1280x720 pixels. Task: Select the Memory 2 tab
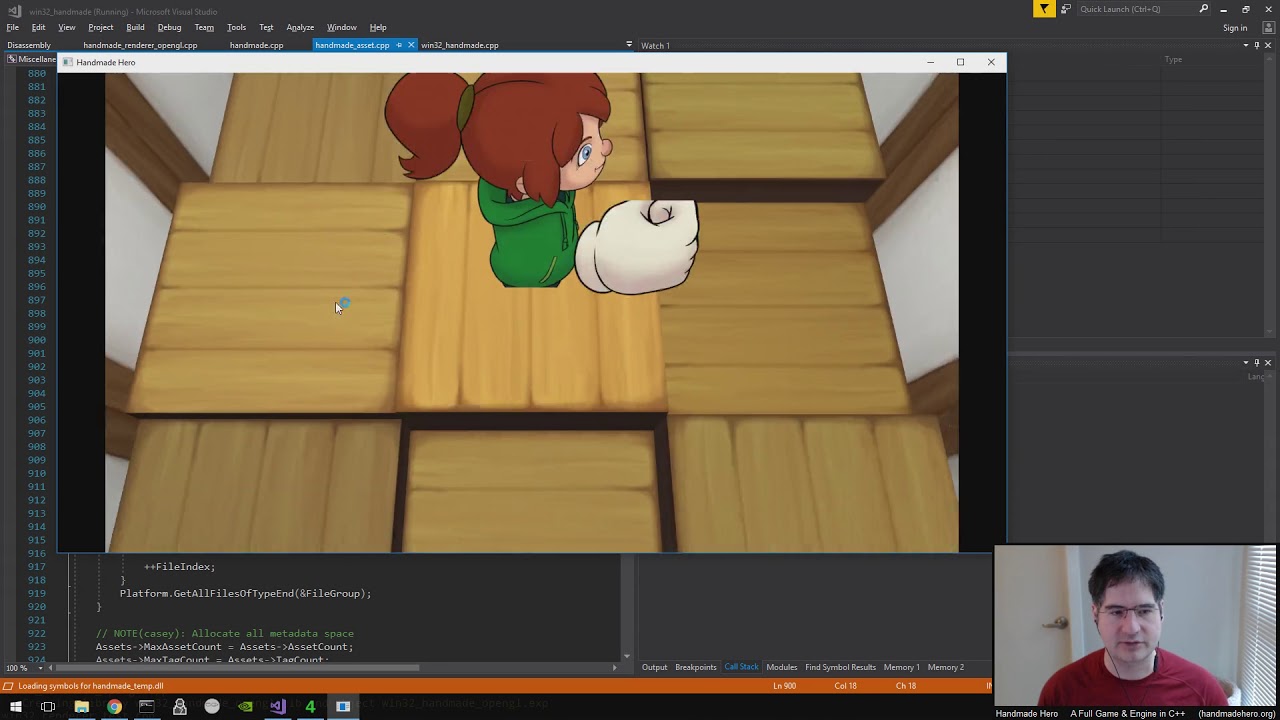coord(946,667)
